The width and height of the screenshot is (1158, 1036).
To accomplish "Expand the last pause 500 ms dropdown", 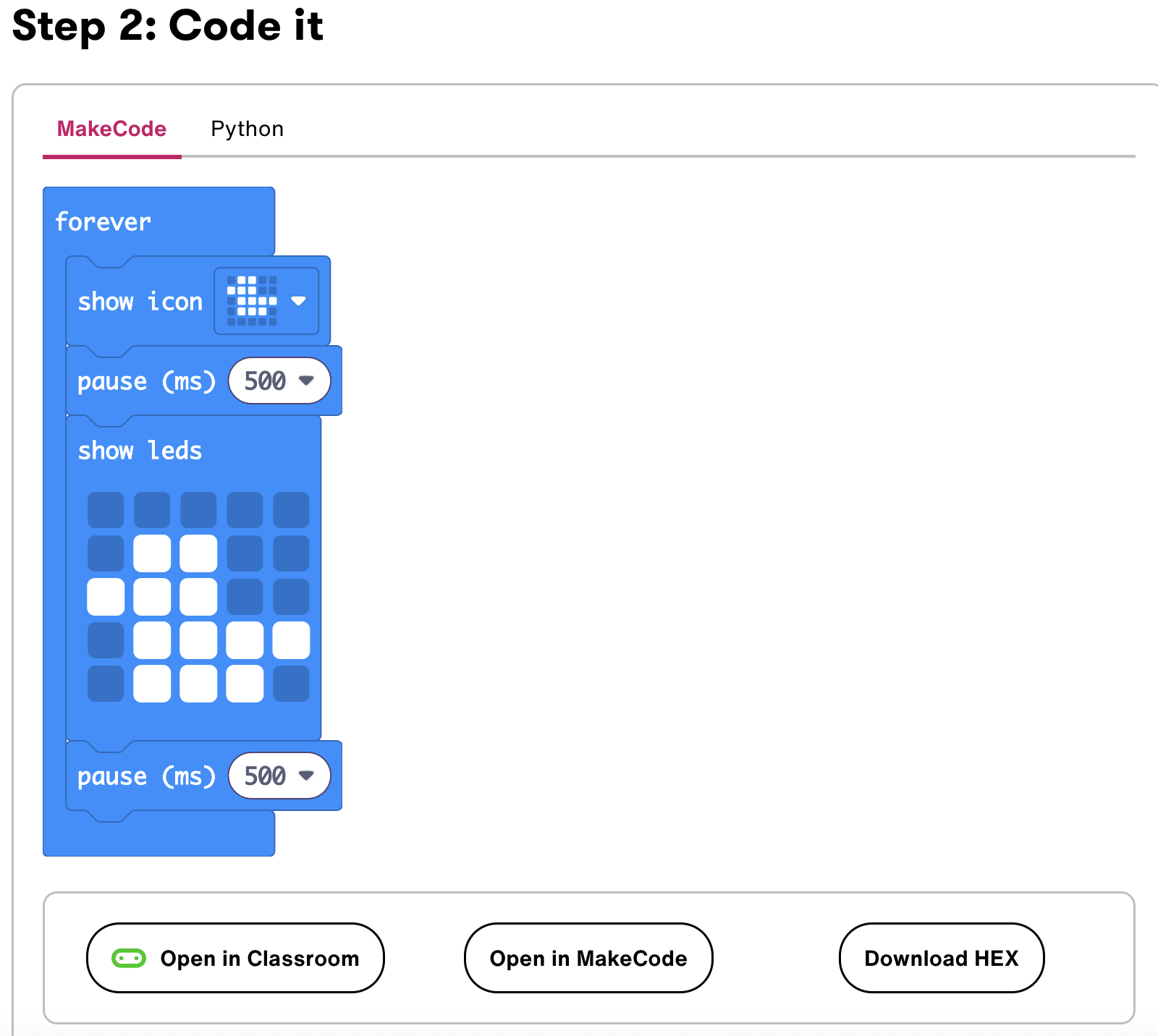I will (x=306, y=776).
